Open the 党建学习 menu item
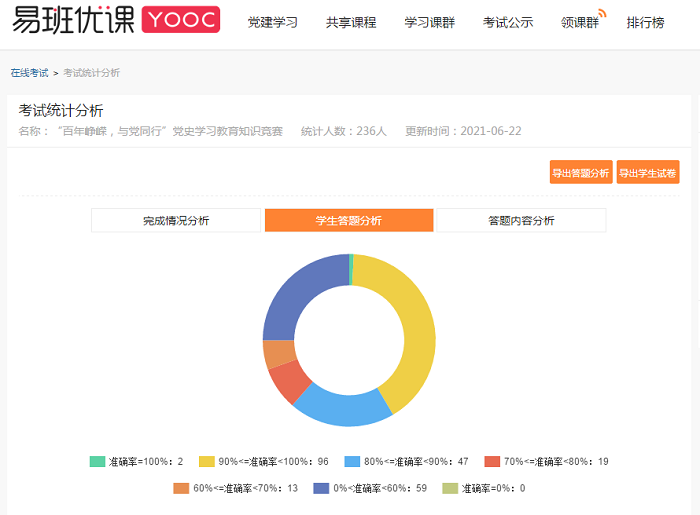The image size is (700, 515). tap(272, 22)
